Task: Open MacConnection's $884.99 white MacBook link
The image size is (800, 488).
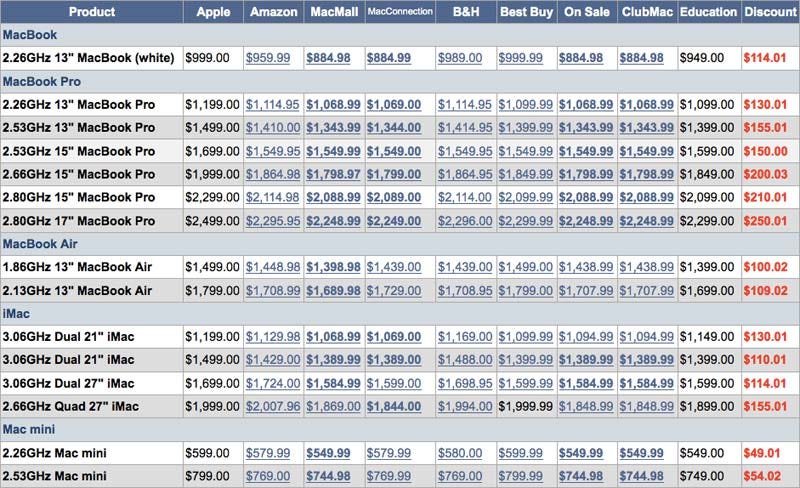Action: pyautogui.click(x=389, y=58)
